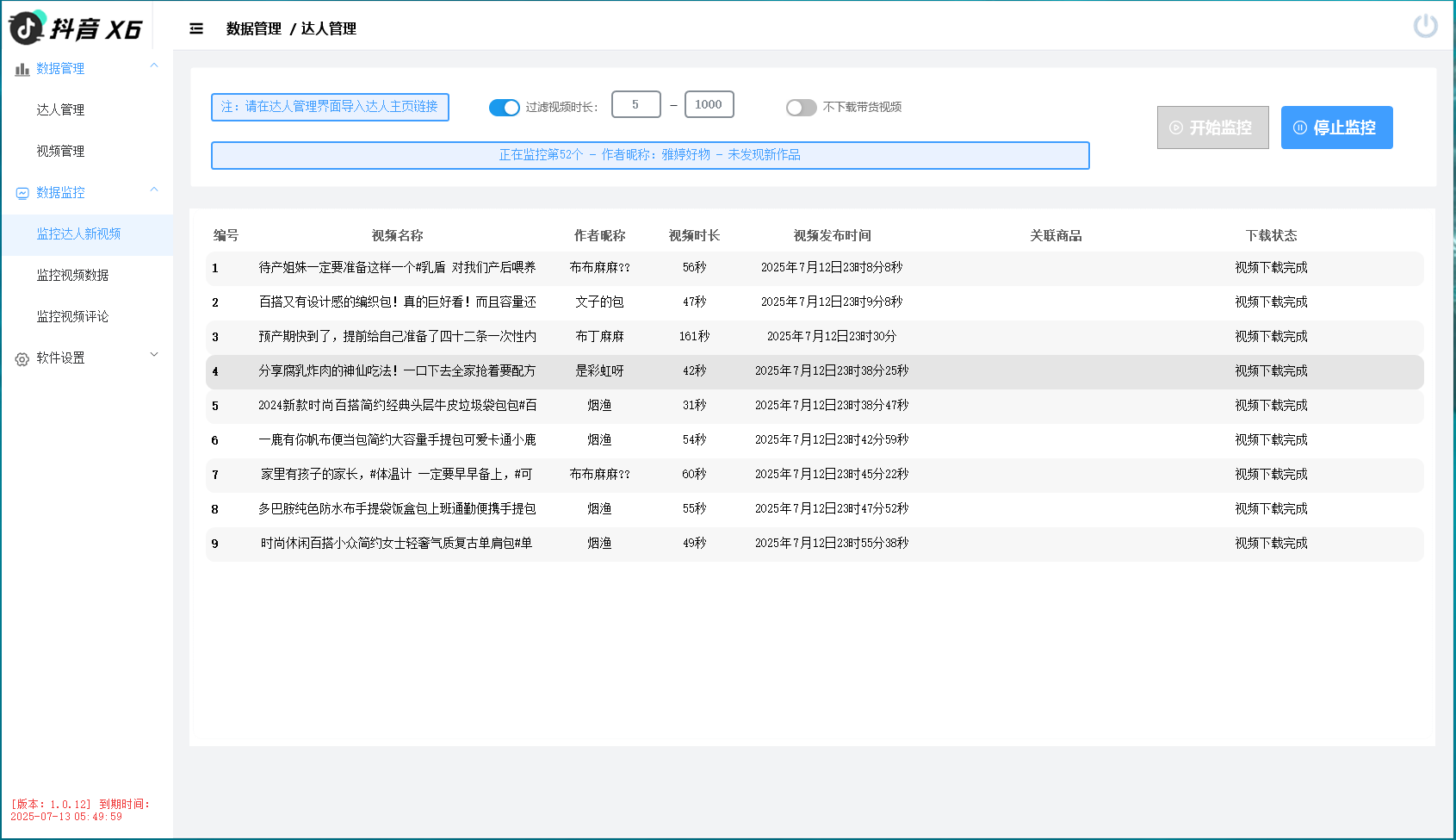Image resolution: width=1456 pixels, height=840 pixels.
Task: Click the 关联商品 column header
Action: click(1056, 235)
